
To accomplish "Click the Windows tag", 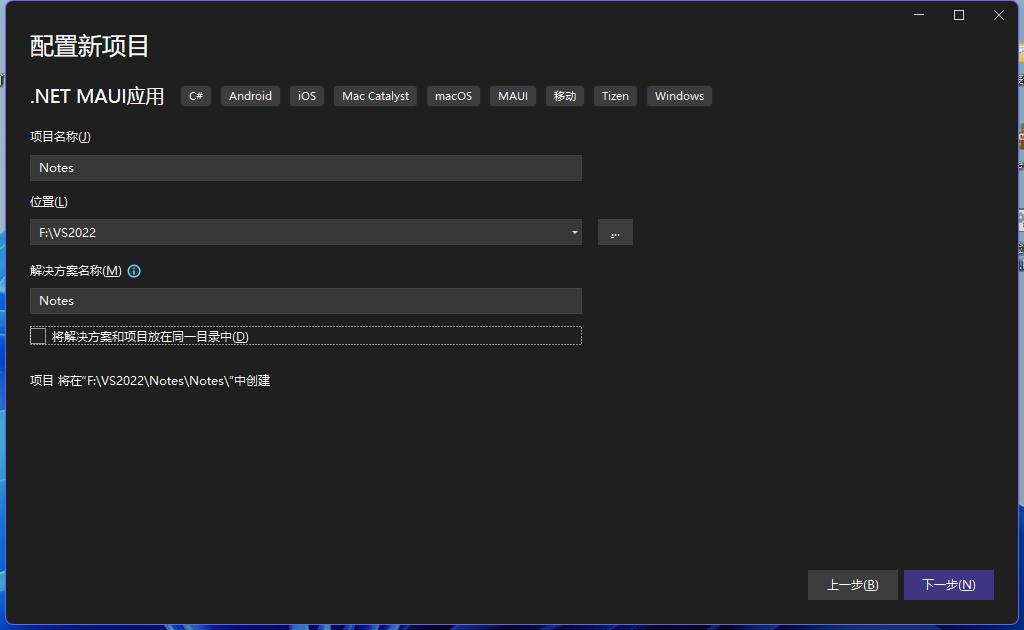I will point(679,96).
